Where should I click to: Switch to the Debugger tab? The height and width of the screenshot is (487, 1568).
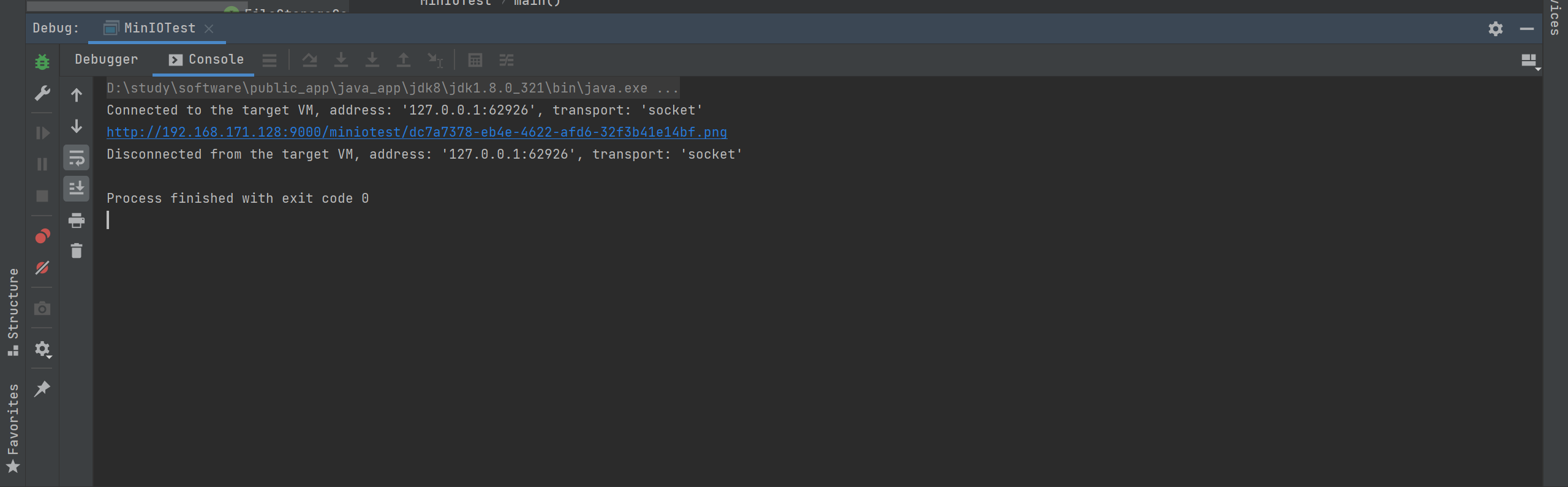pos(107,59)
